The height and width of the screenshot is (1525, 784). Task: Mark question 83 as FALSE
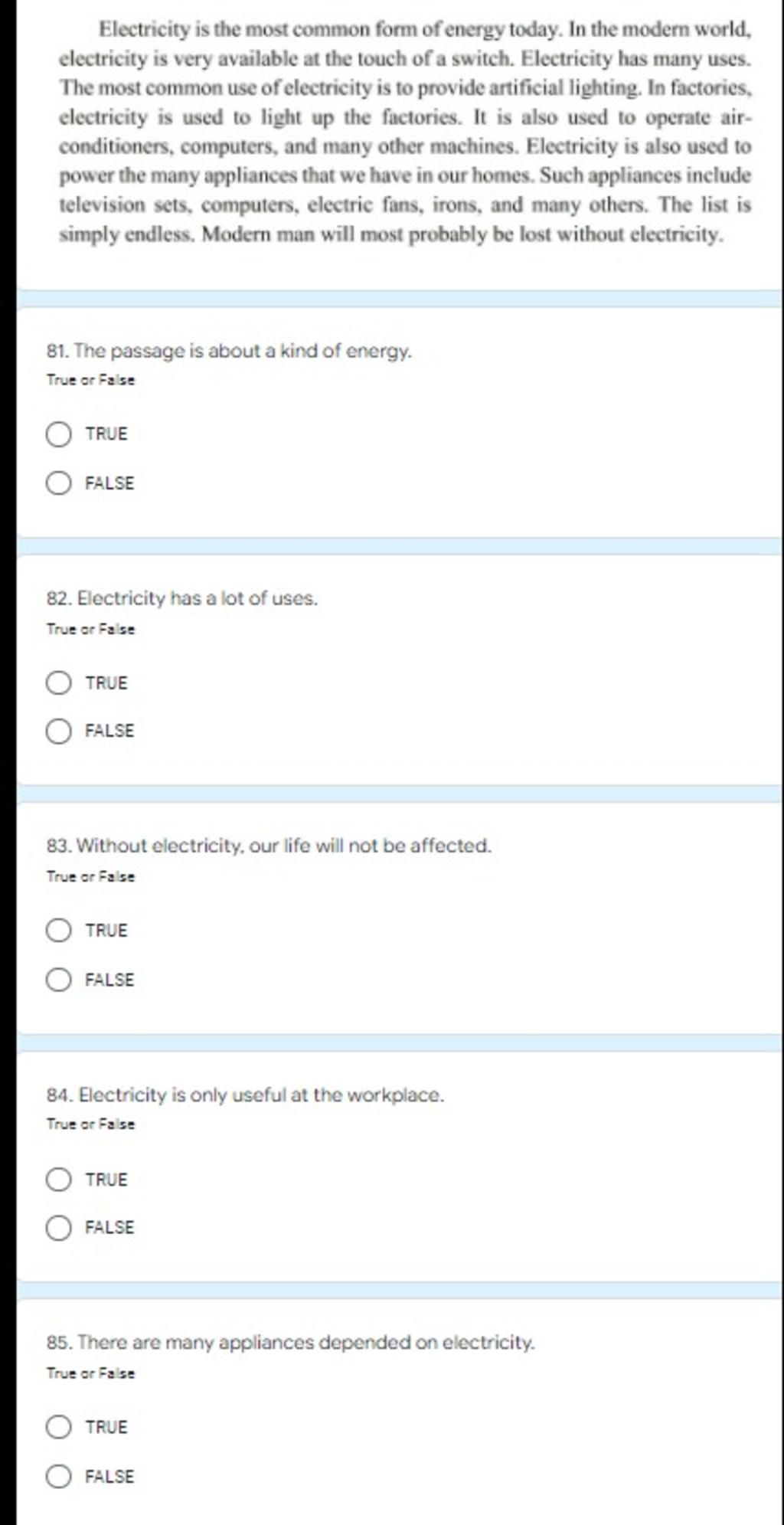58,980
